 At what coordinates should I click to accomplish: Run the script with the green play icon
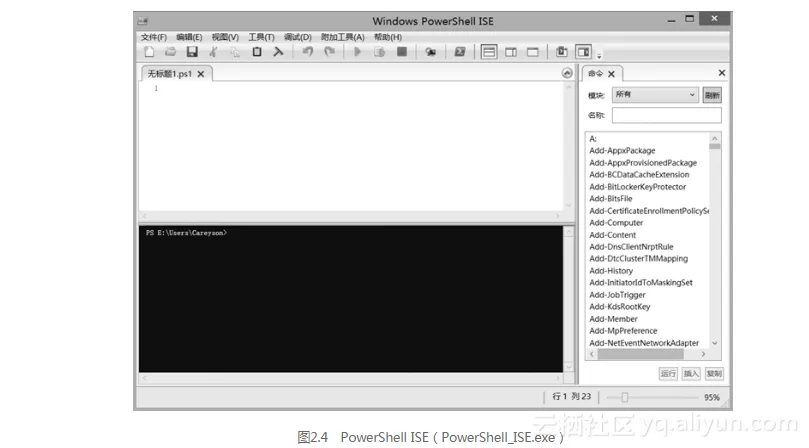[x=357, y=52]
